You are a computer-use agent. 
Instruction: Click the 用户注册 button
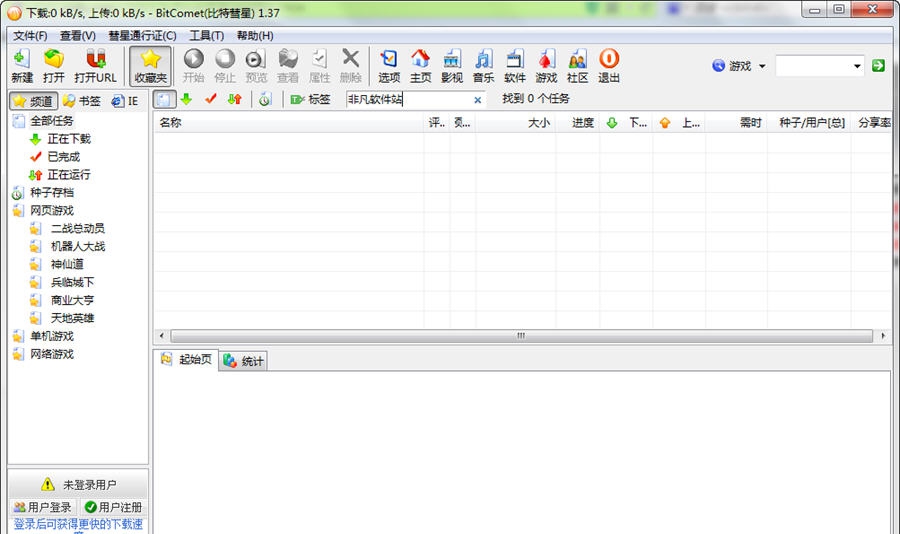[x=113, y=507]
